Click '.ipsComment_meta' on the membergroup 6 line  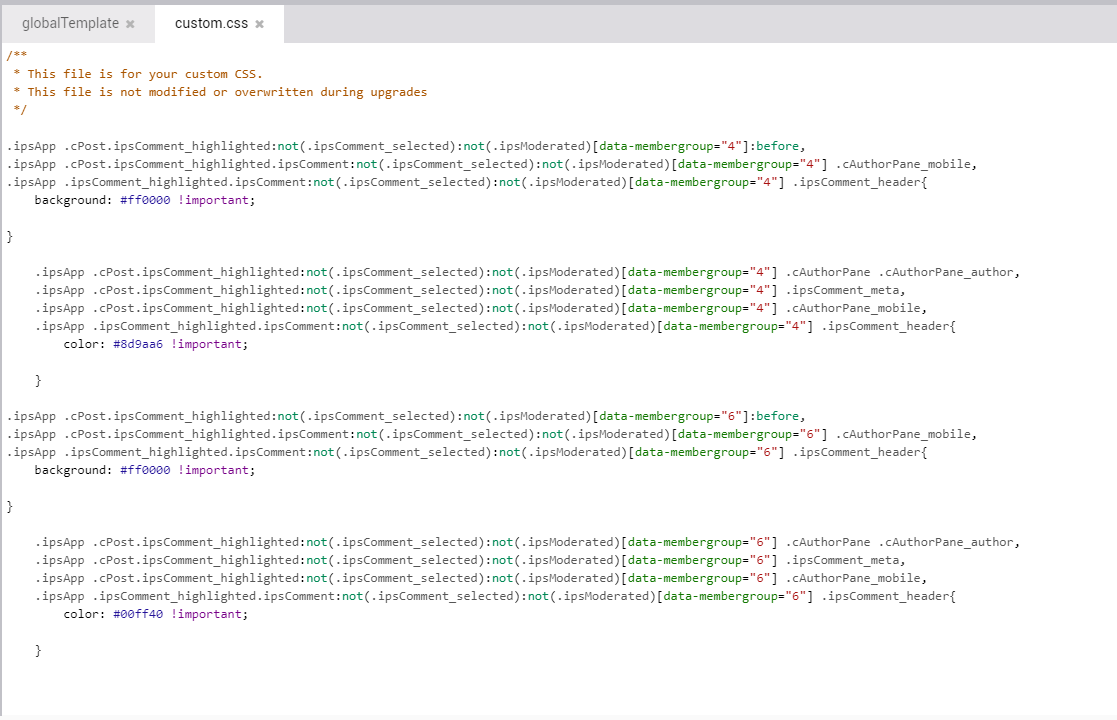tap(845, 560)
